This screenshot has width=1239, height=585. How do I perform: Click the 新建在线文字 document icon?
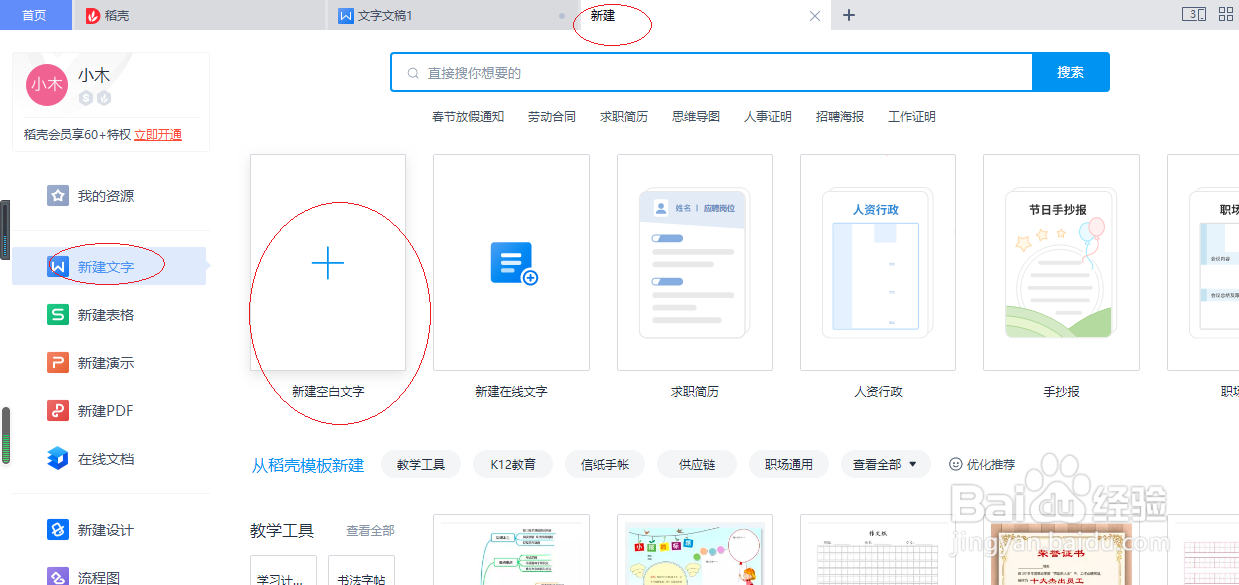pos(514,264)
